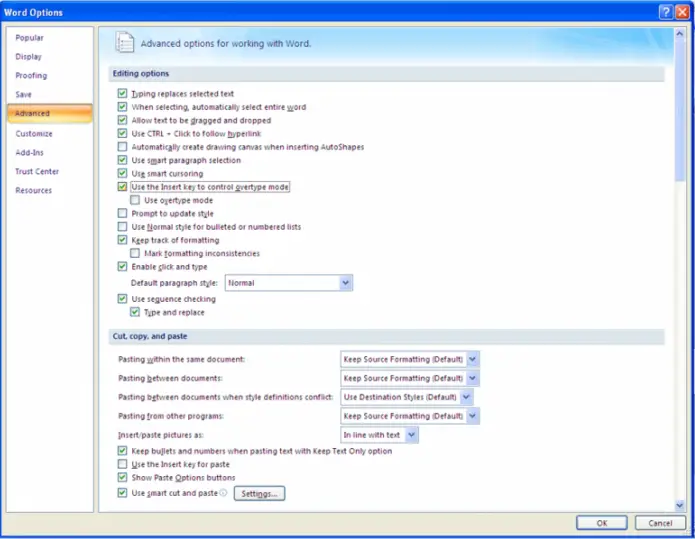The width and height of the screenshot is (695, 539).
Task: Open style definitions conflict paste dropdown
Action: (406, 397)
